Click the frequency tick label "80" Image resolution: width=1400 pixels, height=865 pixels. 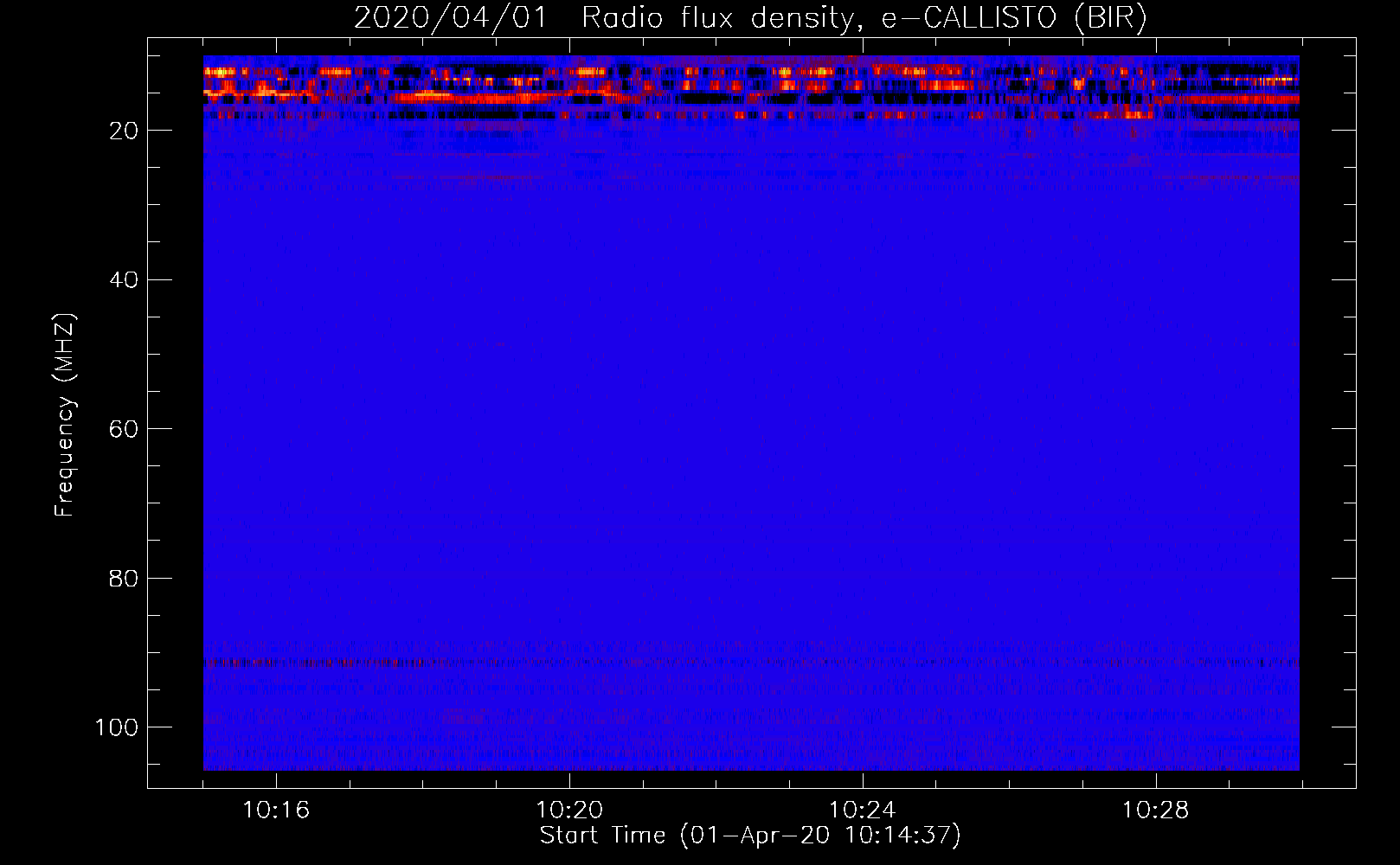click(x=125, y=579)
